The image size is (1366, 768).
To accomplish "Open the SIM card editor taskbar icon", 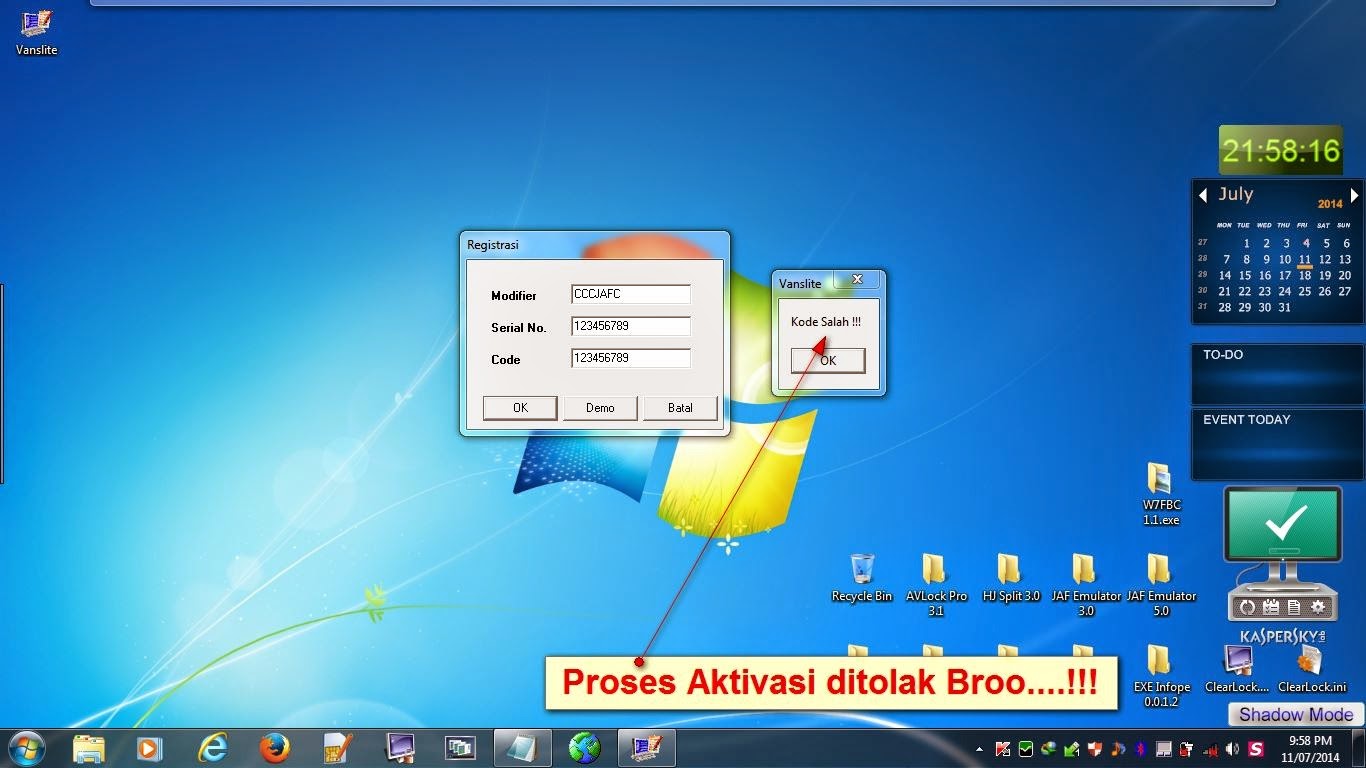I will tap(337, 748).
